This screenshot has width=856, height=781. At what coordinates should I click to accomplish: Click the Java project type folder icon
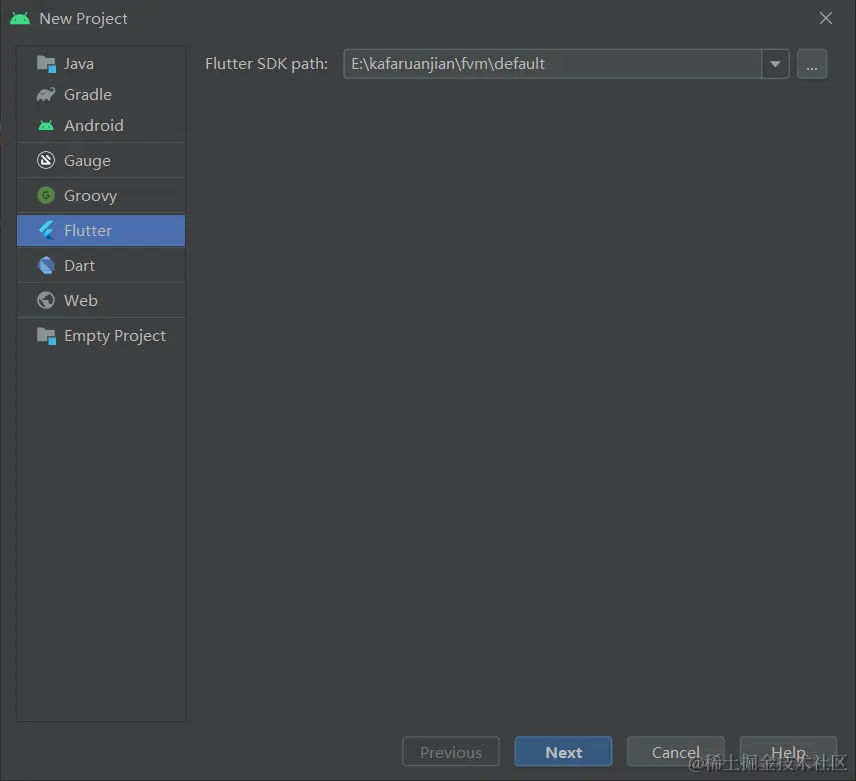pos(46,64)
